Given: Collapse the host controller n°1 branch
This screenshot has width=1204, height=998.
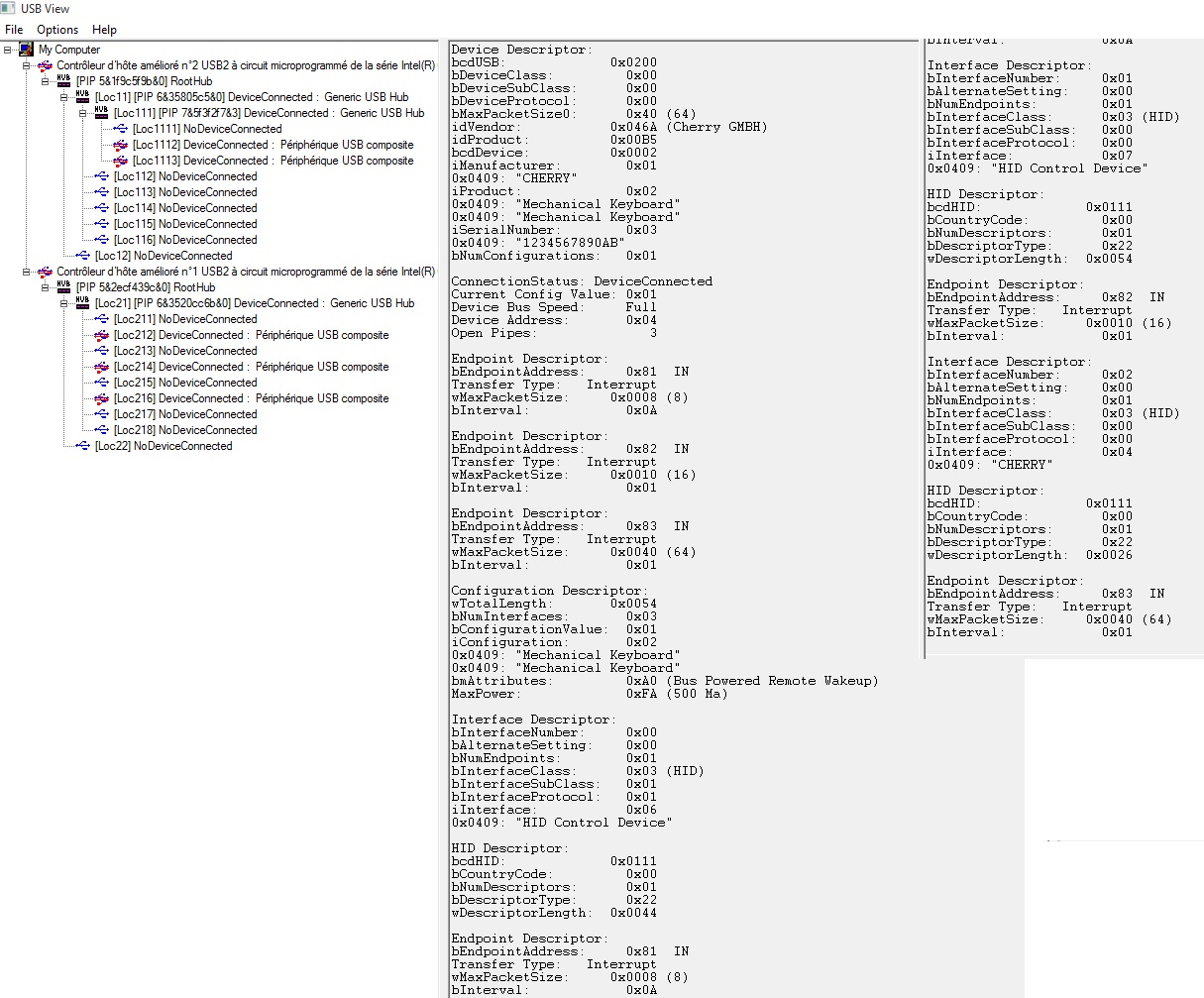Looking at the screenshot, I should click(27, 272).
